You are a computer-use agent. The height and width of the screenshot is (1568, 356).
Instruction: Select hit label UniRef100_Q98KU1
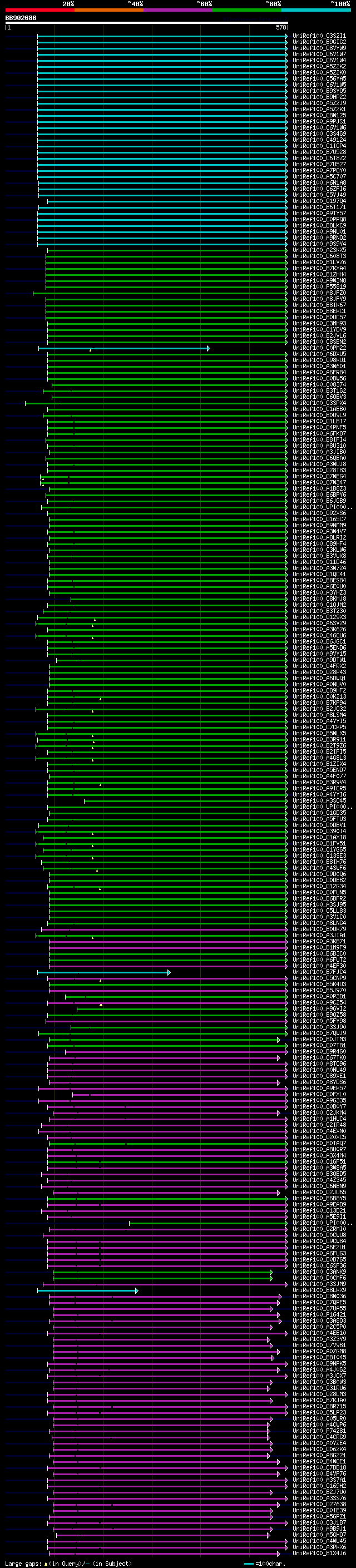click(319, 360)
